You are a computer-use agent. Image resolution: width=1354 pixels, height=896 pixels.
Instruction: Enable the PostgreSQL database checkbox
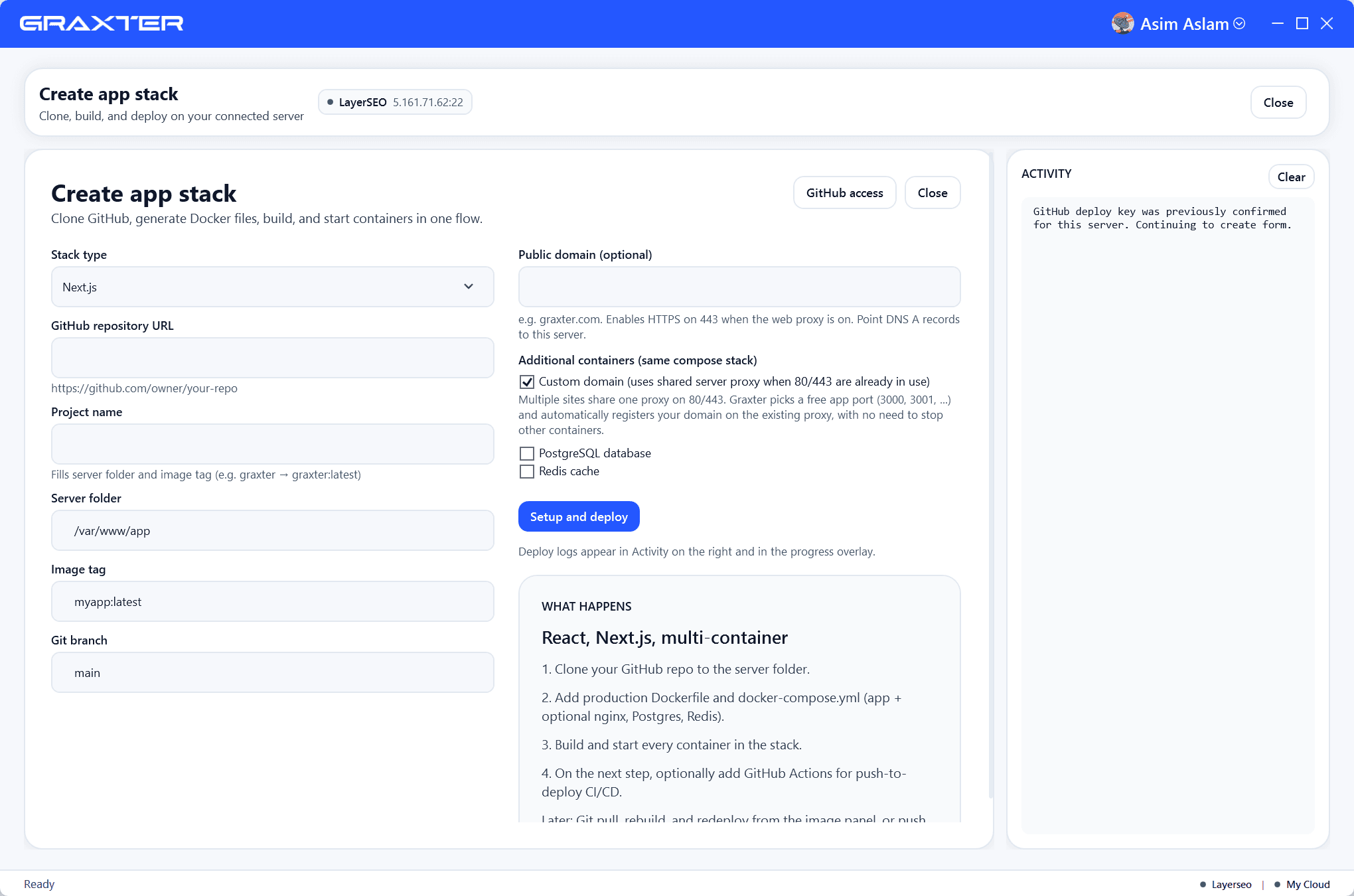(x=527, y=453)
